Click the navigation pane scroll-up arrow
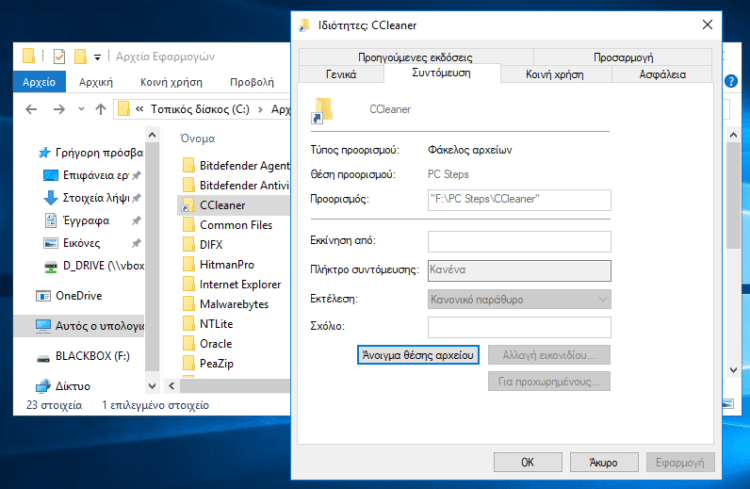The image size is (750, 489). click(x=152, y=135)
